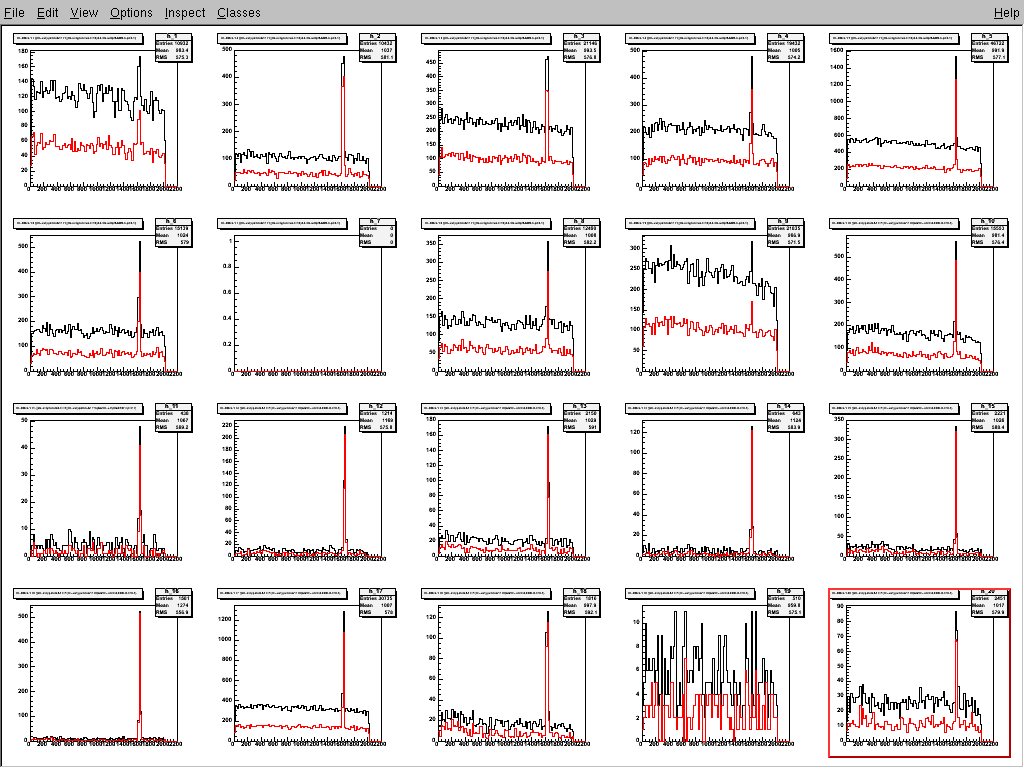
Task: Select the h_16 statistics box
Action: (x=173, y=602)
